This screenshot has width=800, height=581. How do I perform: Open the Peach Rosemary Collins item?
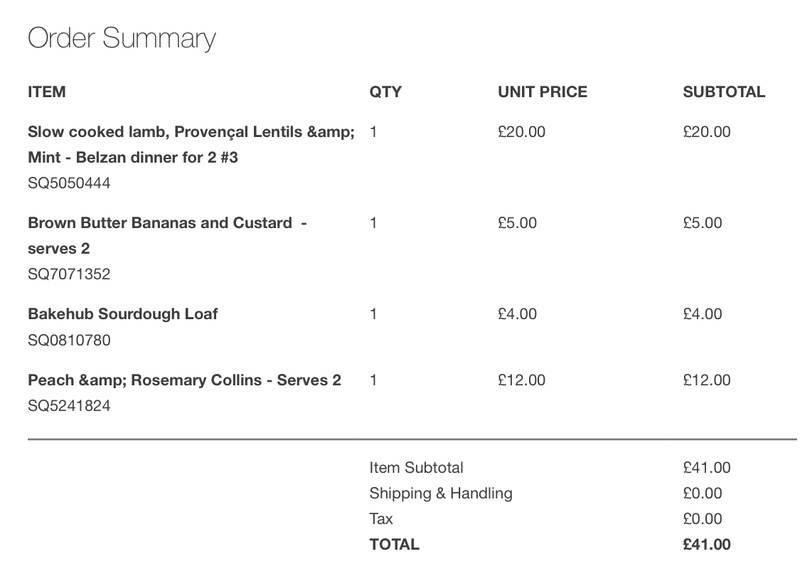(185, 380)
